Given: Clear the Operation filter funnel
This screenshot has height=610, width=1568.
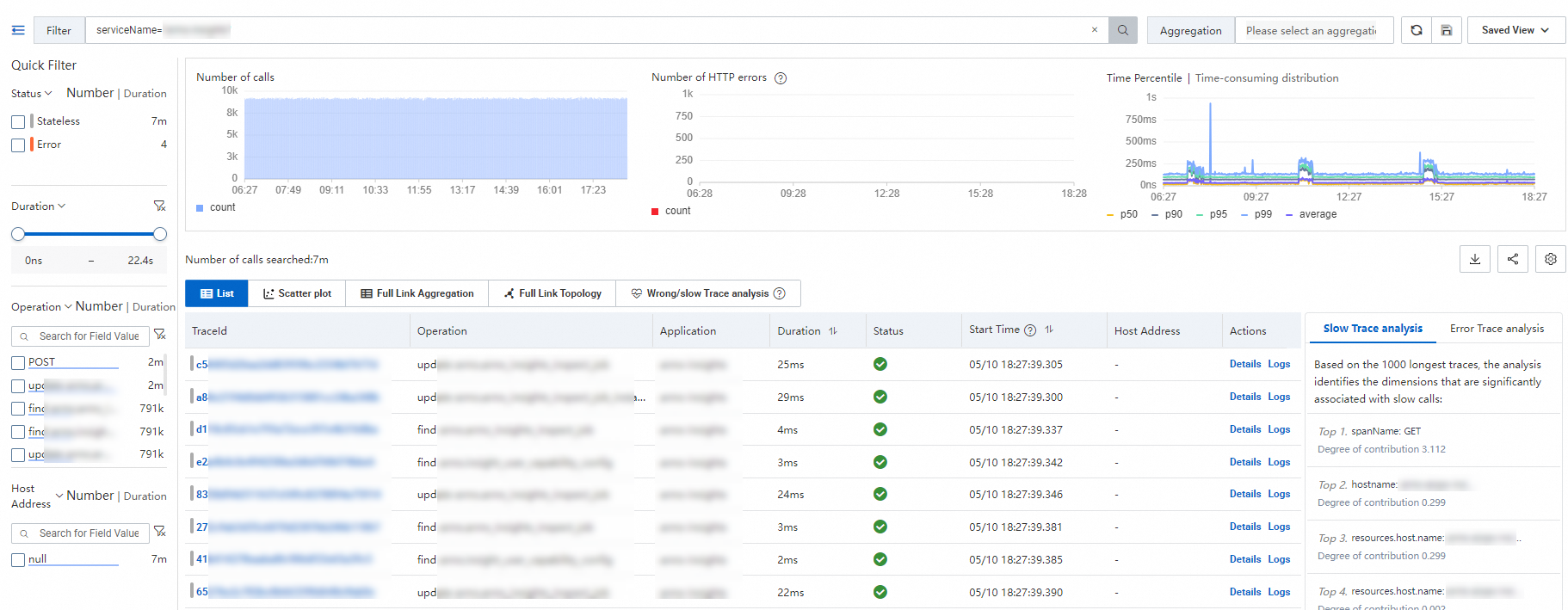Looking at the screenshot, I should [x=159, y=335].
